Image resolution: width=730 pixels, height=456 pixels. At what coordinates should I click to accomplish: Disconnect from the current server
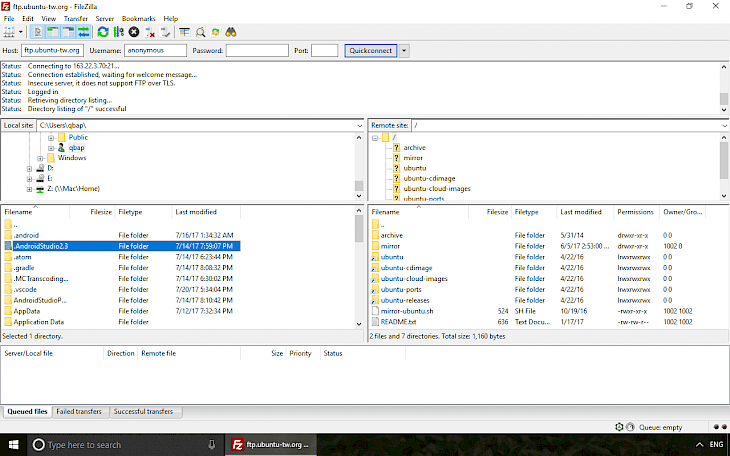(149, 32)
